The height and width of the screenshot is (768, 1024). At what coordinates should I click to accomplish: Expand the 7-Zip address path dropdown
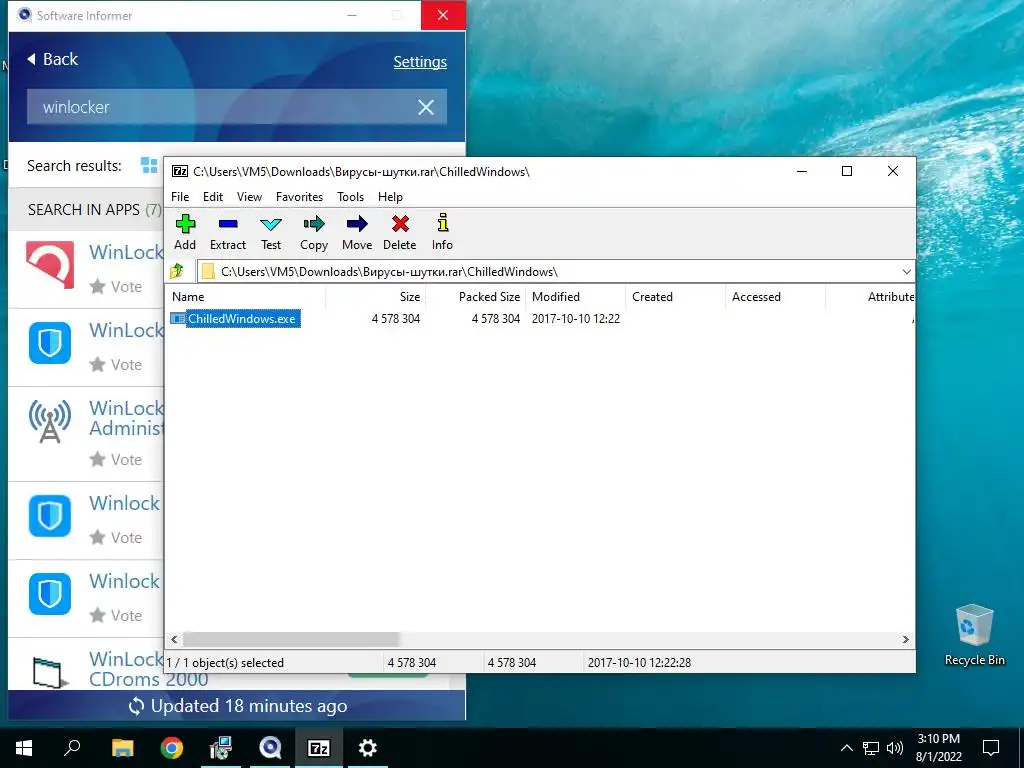coord(906,272)
